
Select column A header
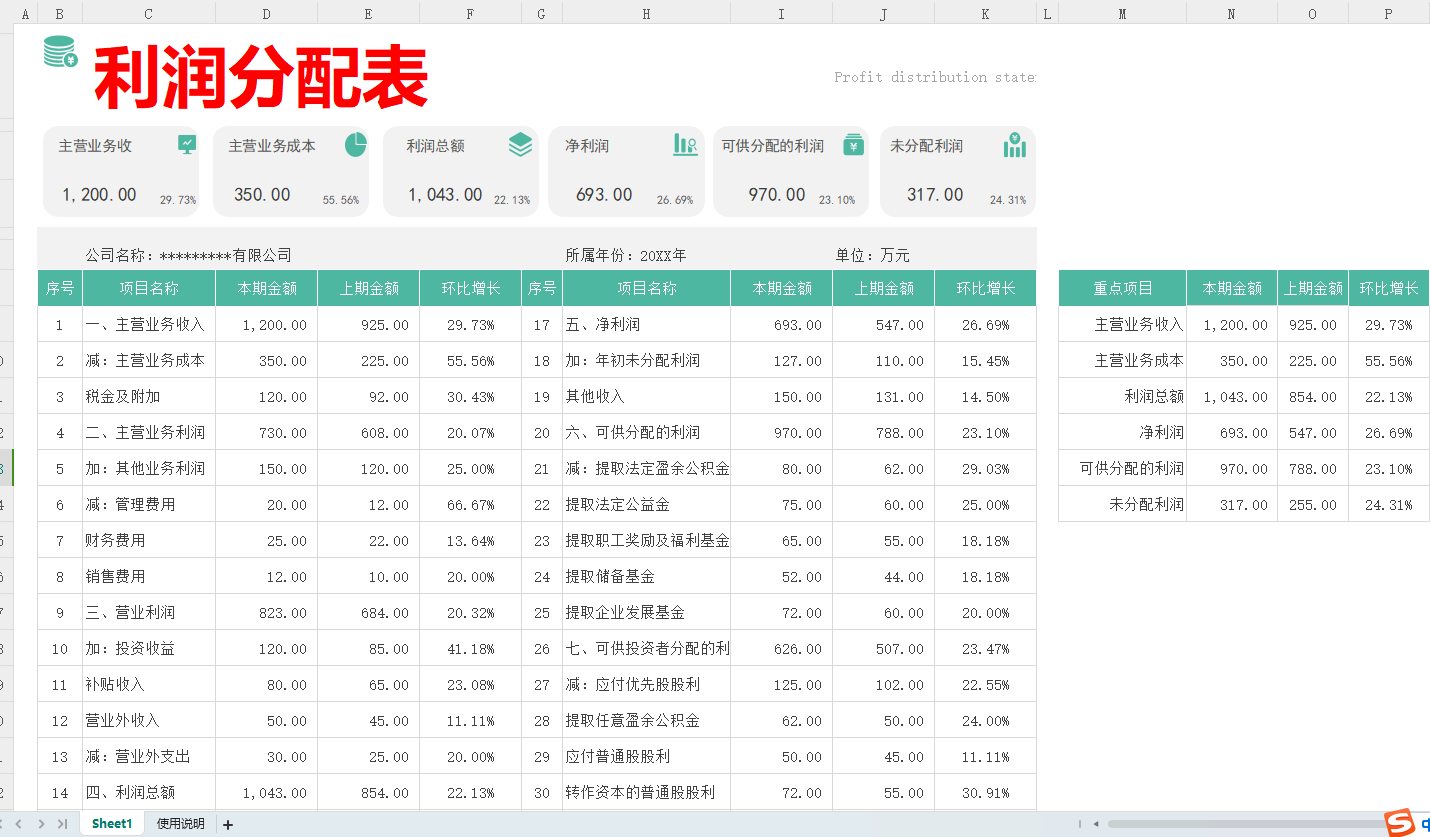tap(26, 13)
